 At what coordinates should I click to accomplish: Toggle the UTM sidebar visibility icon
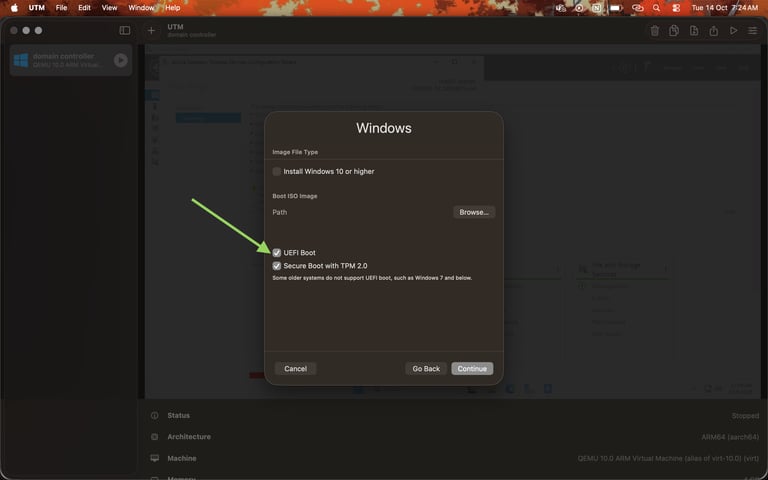(x=125, y=30)
